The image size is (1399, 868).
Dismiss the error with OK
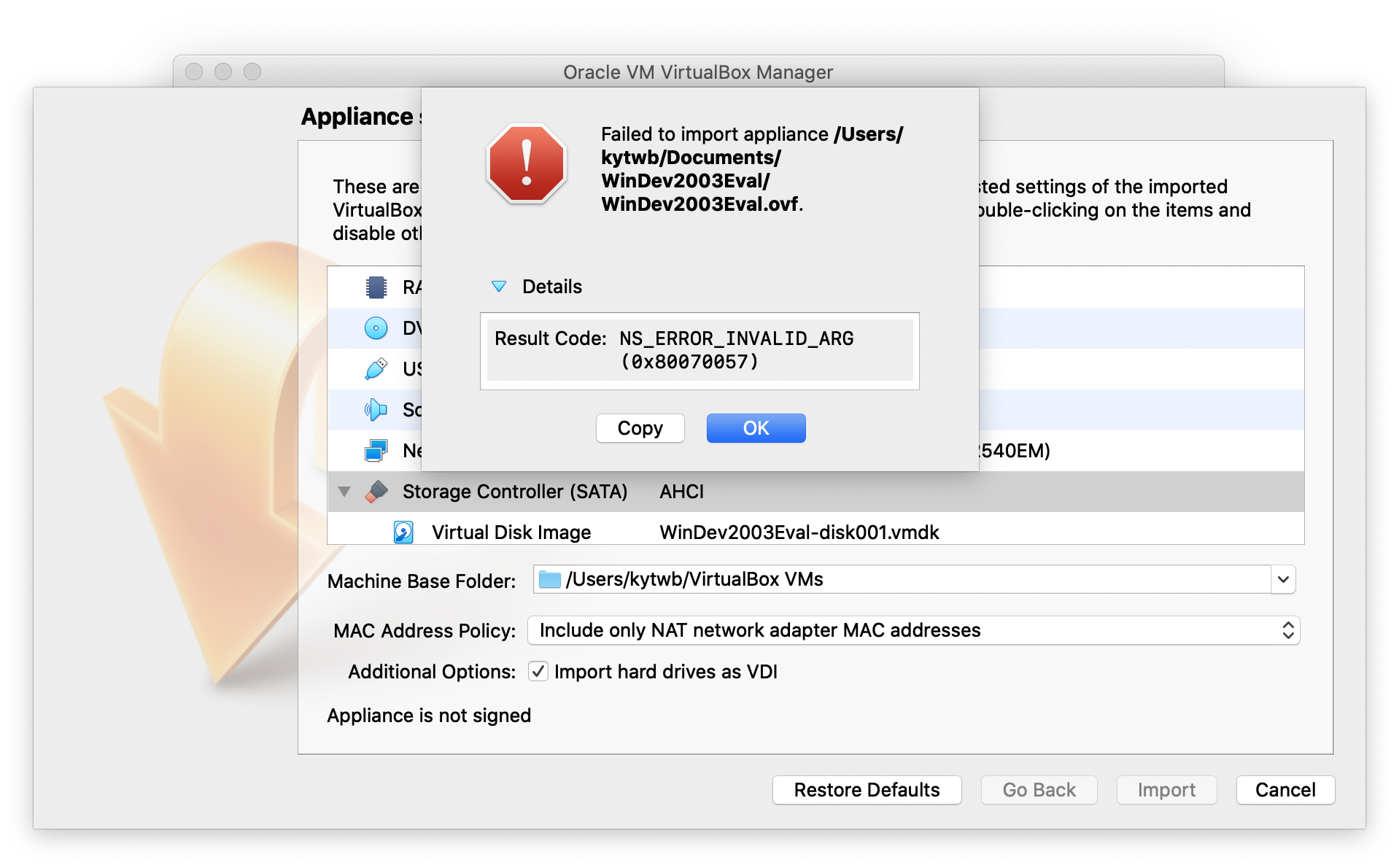(756, 428)
